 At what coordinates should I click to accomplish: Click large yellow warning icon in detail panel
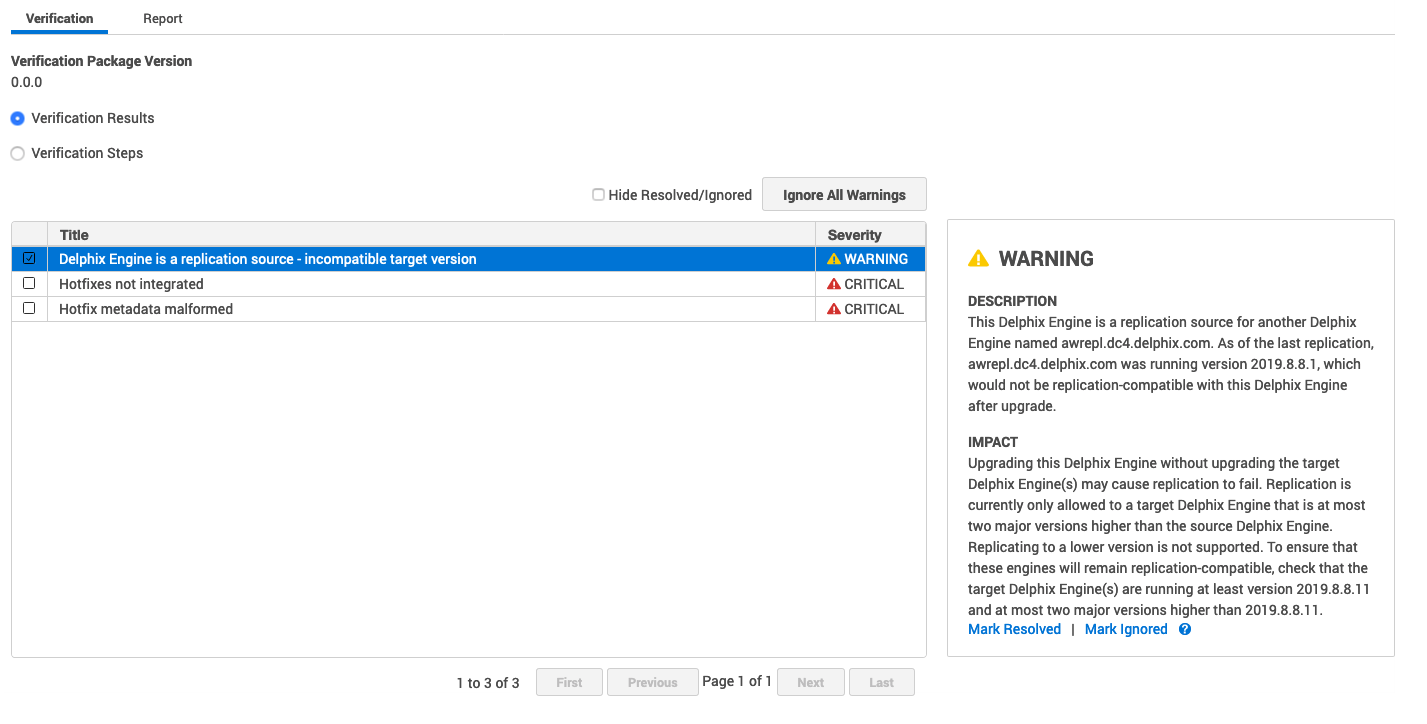978,259
